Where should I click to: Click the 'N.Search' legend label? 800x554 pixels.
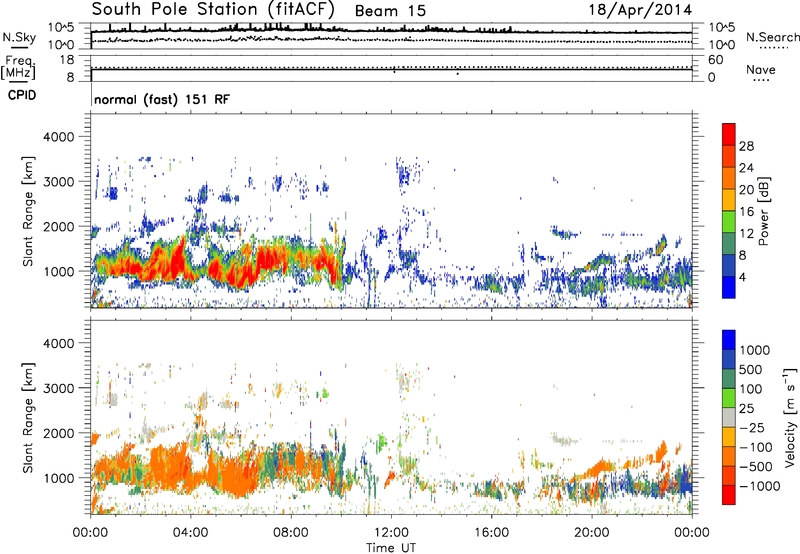pyautogui.click(x=772, y=37)
